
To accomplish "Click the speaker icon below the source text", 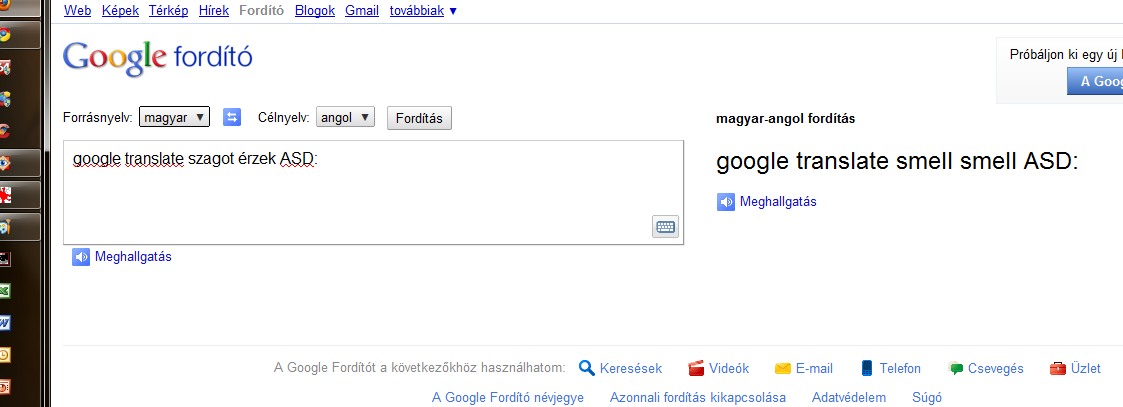I will click(81, 257).
